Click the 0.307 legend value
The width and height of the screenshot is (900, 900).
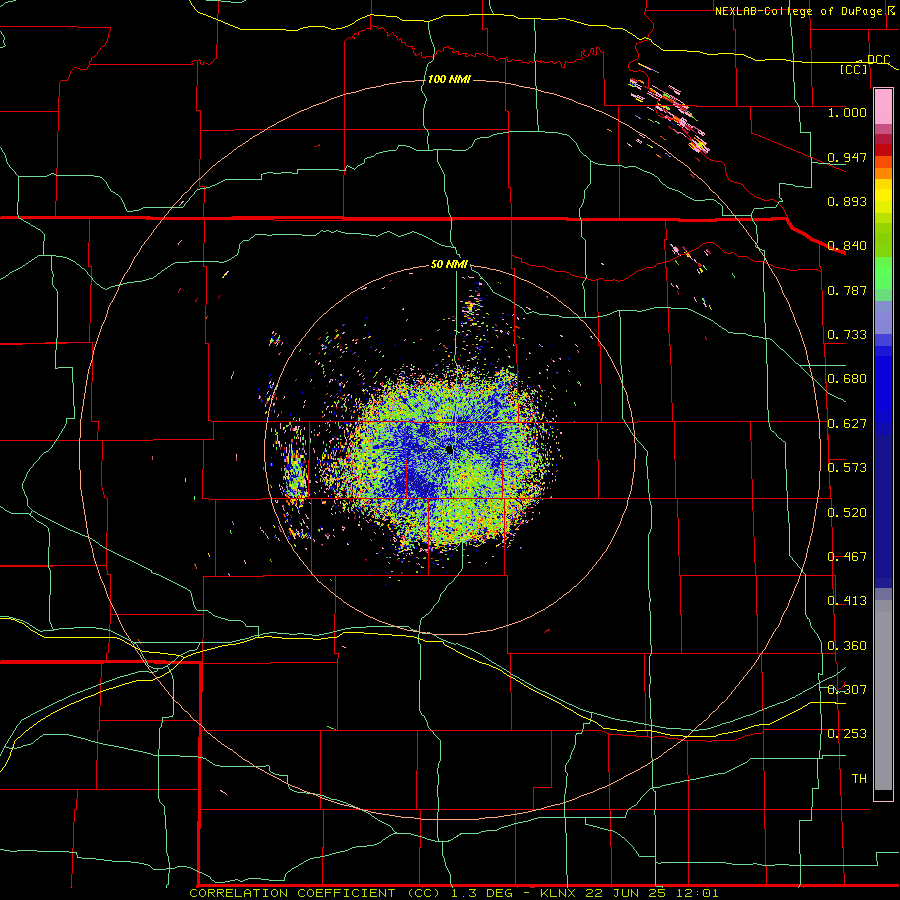point(847,690)
